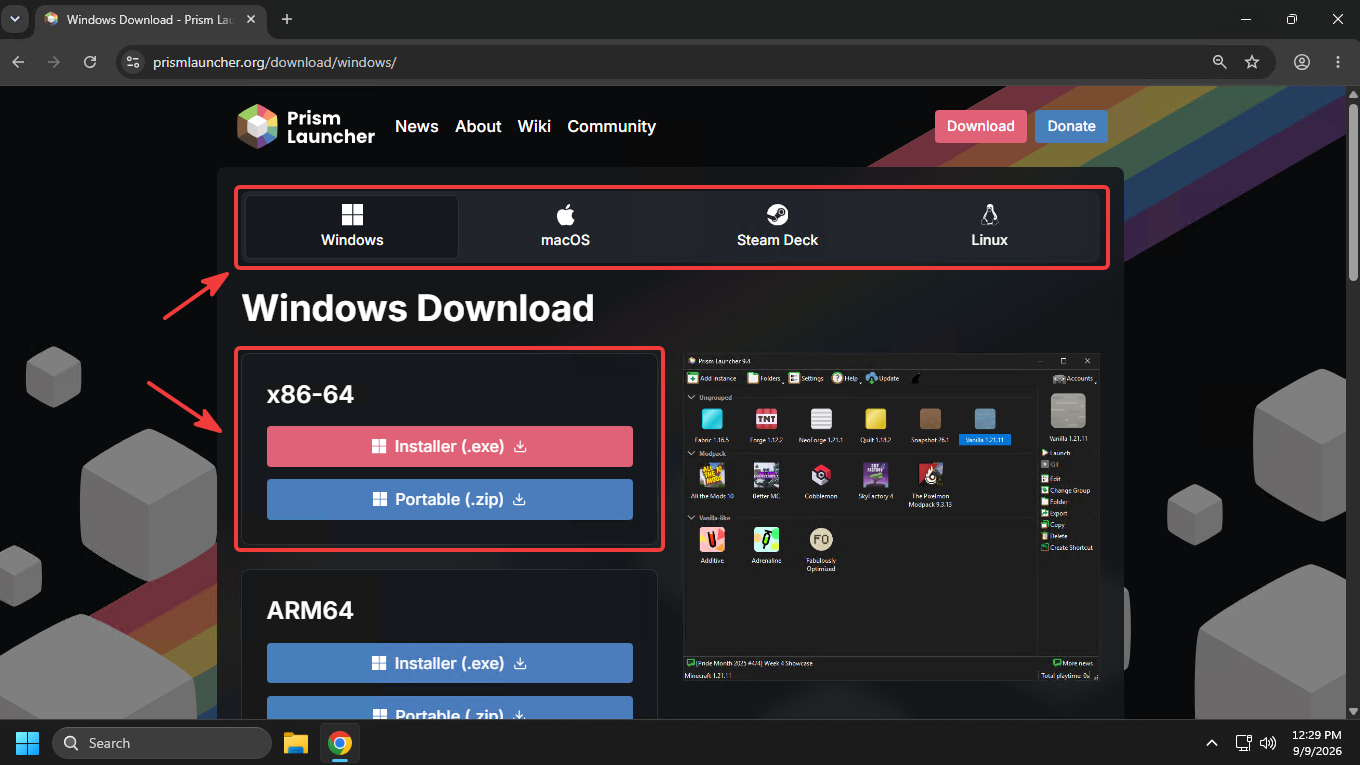Go to the About page
The height and width of the screenshot is (765, 1360).
[478, 126]
